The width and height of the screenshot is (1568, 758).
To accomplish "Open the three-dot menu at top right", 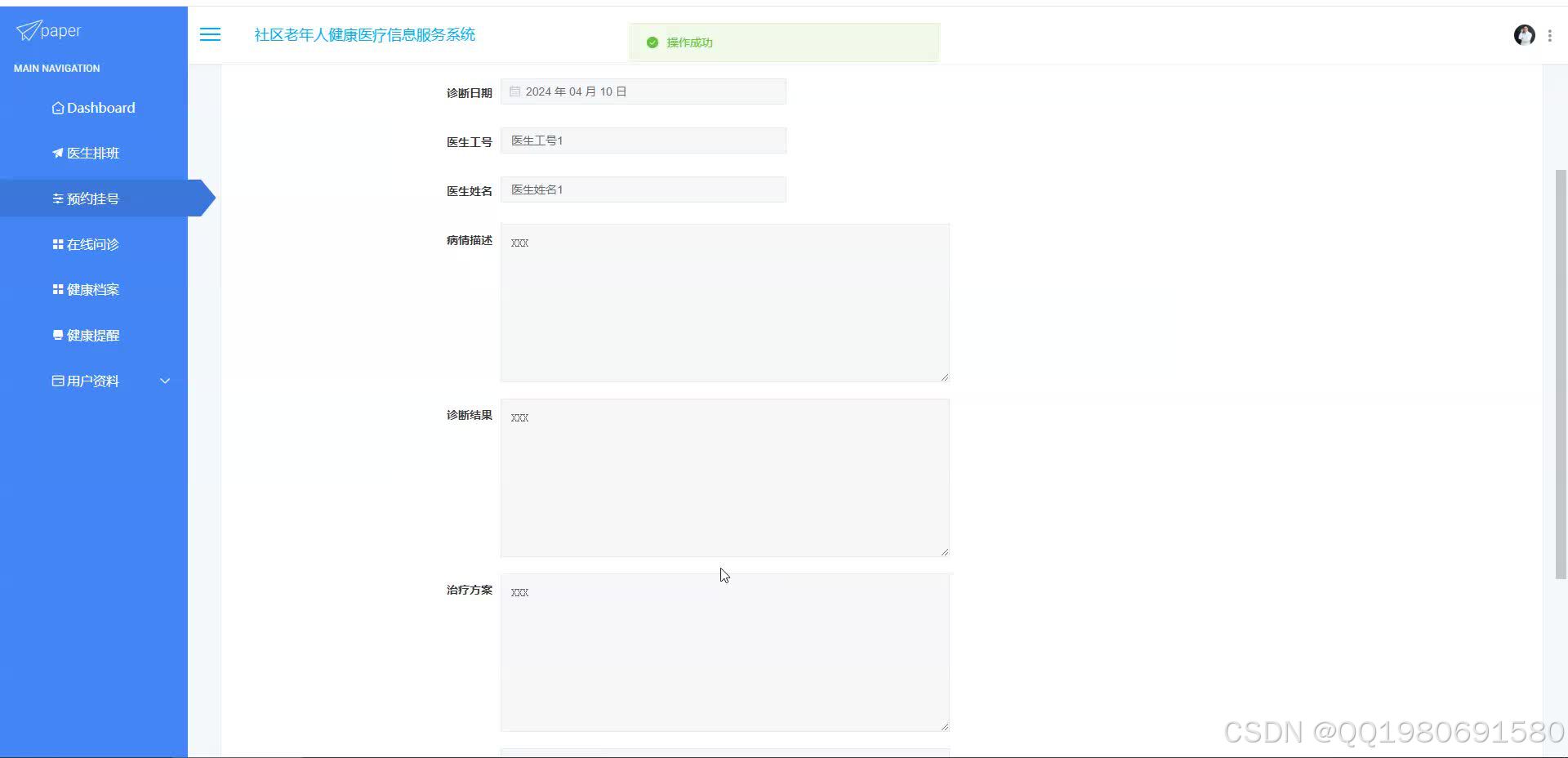I will point(1551,35).
